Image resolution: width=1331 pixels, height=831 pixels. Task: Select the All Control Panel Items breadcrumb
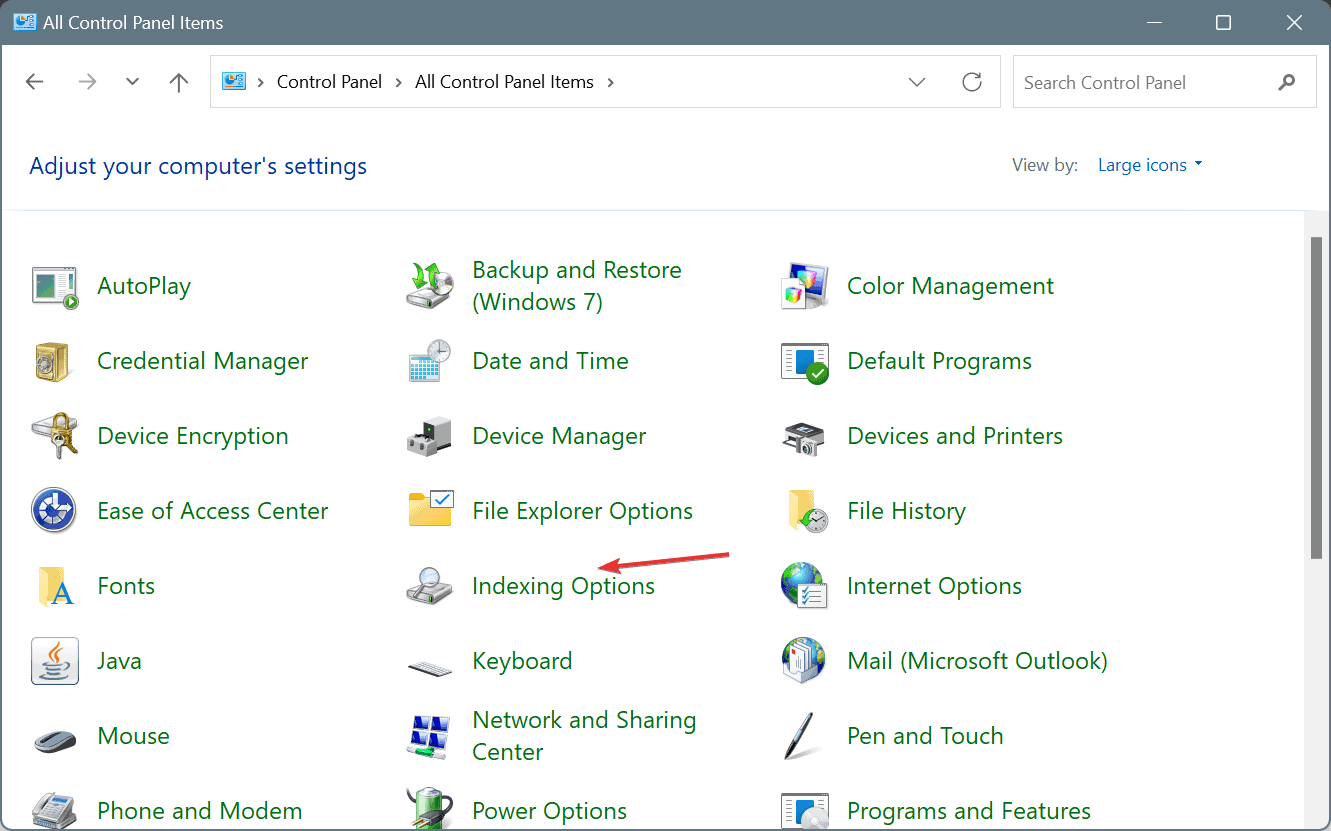pyautogui.click(x=504, y=82)
